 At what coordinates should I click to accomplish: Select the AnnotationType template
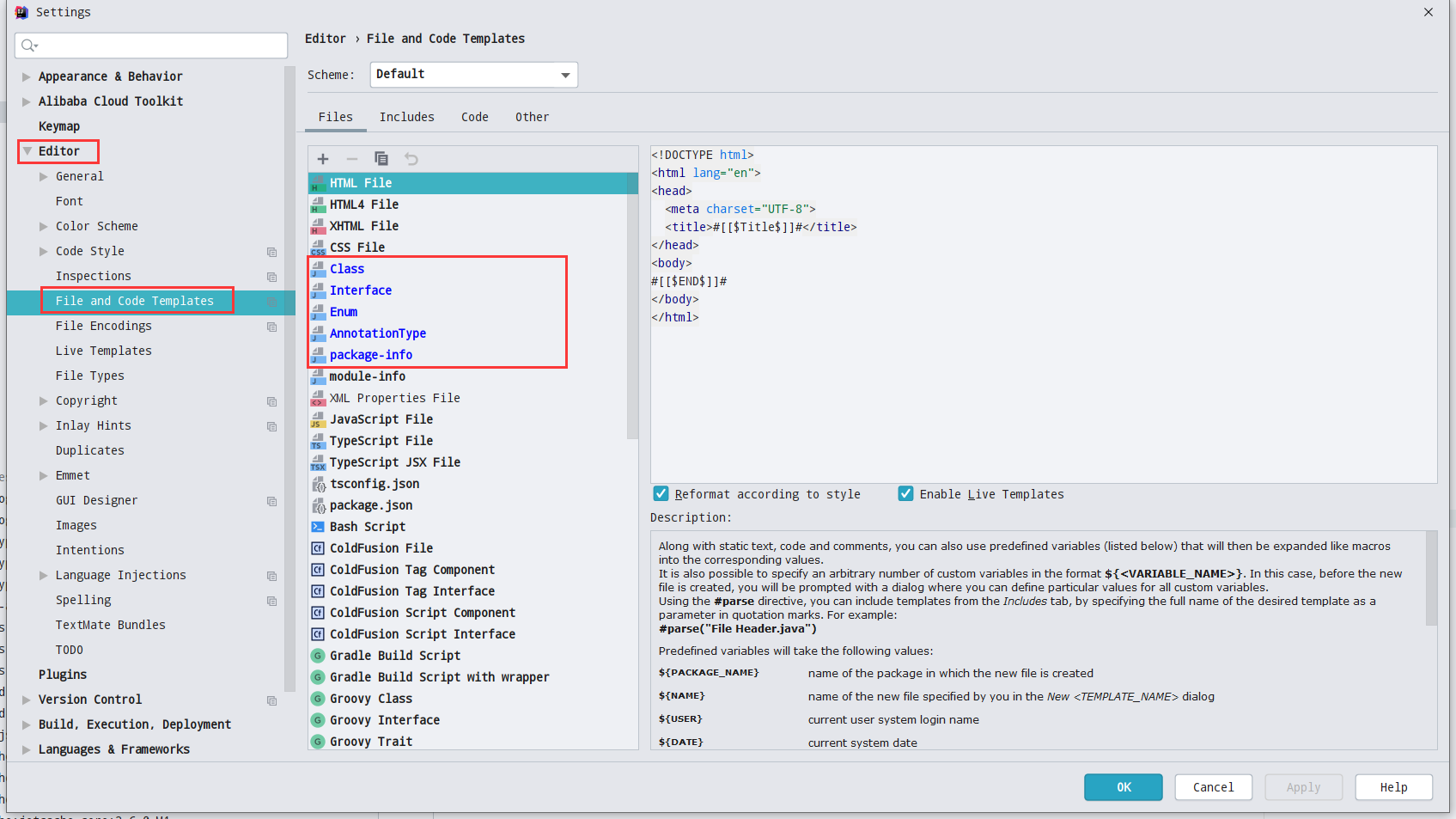coord(378,333)
